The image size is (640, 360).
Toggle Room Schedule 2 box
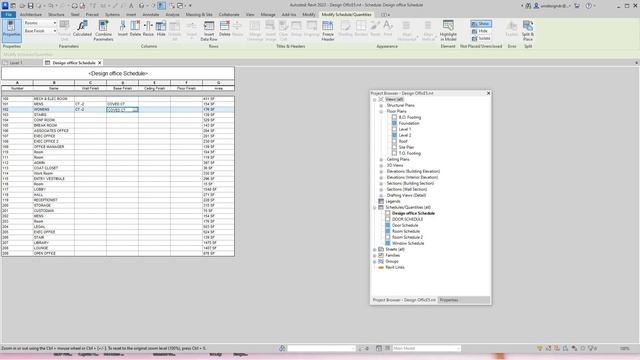pos(388,237)
